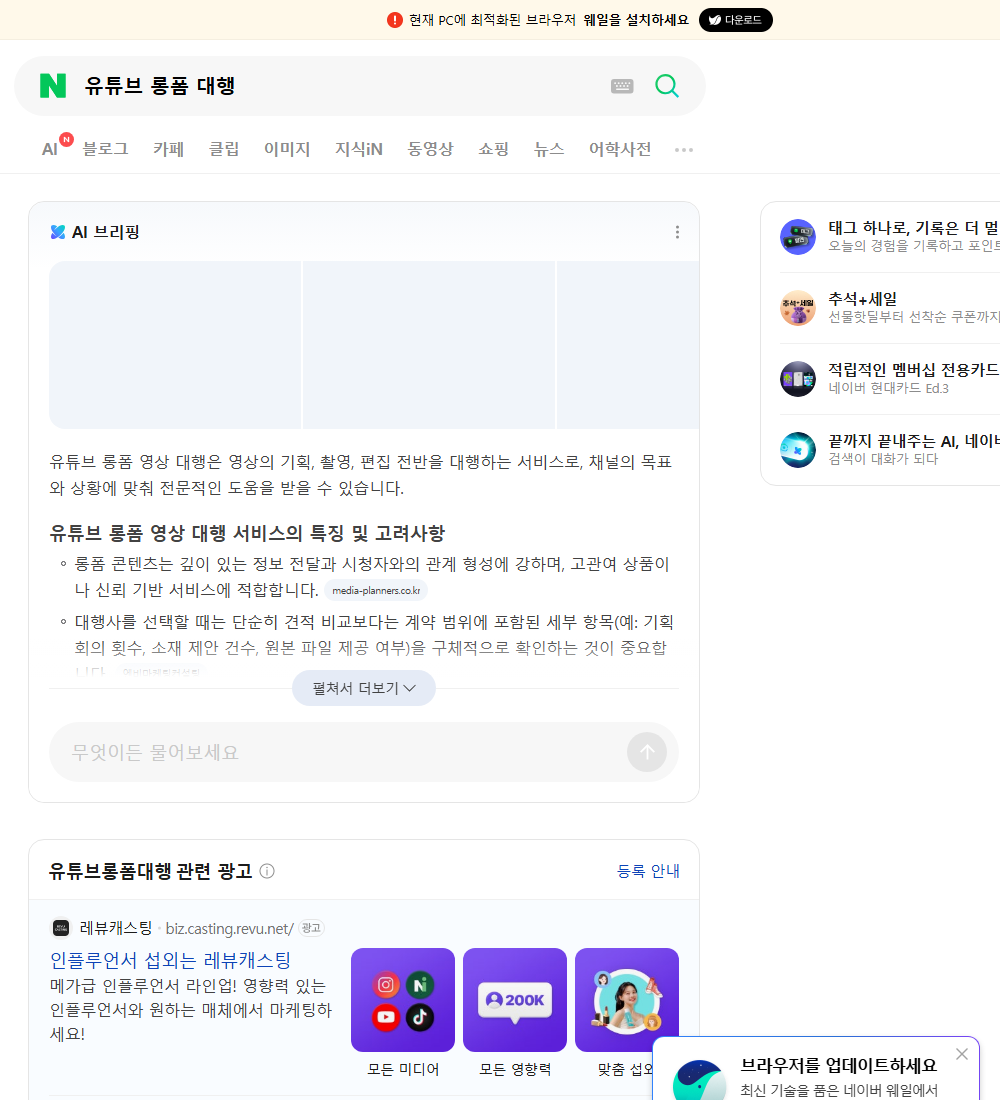
Task: Switch to the 어학사전 tab
Action: click(x=620, y=149)
